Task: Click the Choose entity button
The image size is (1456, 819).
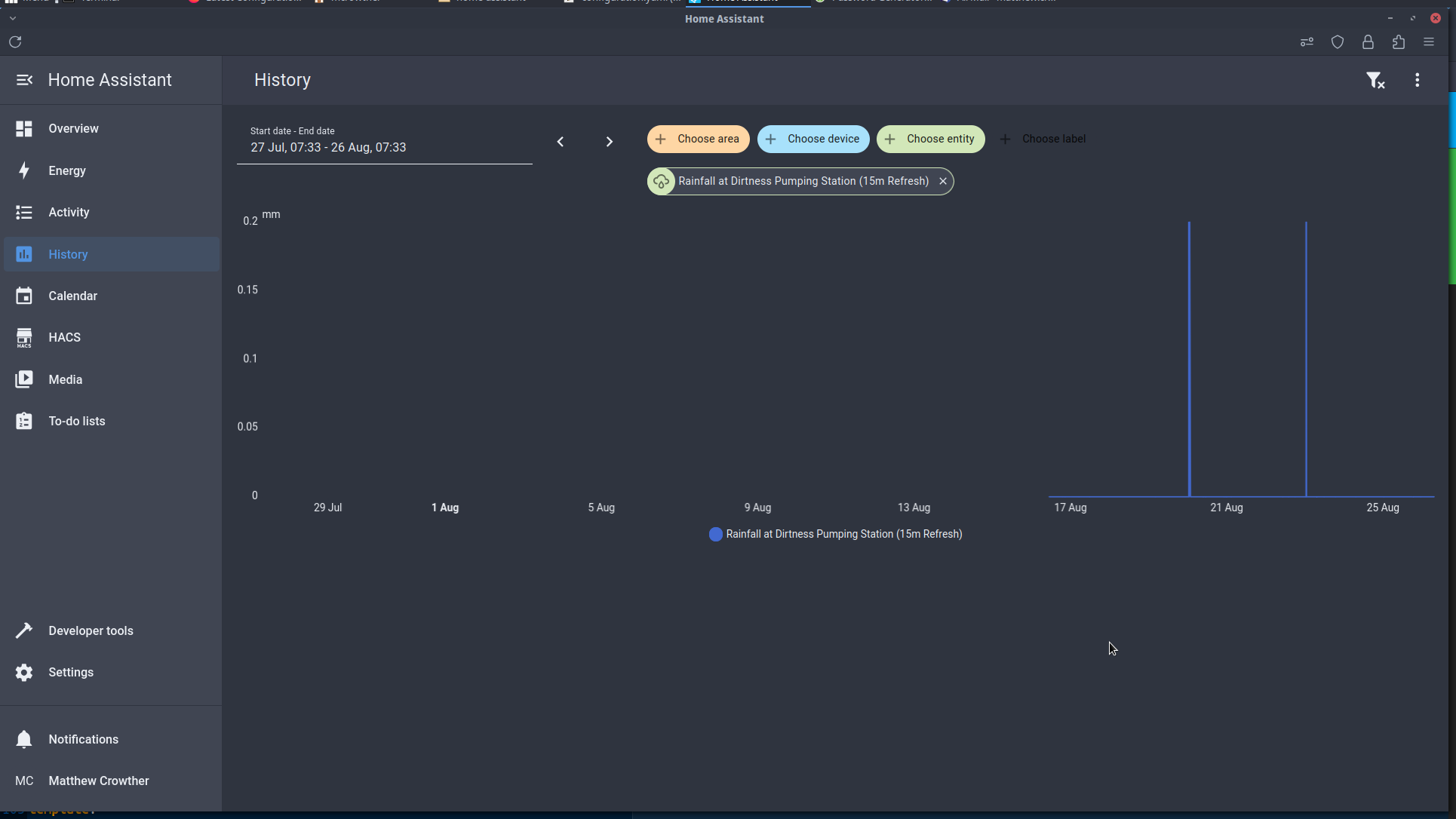Action: pos(930,139)
